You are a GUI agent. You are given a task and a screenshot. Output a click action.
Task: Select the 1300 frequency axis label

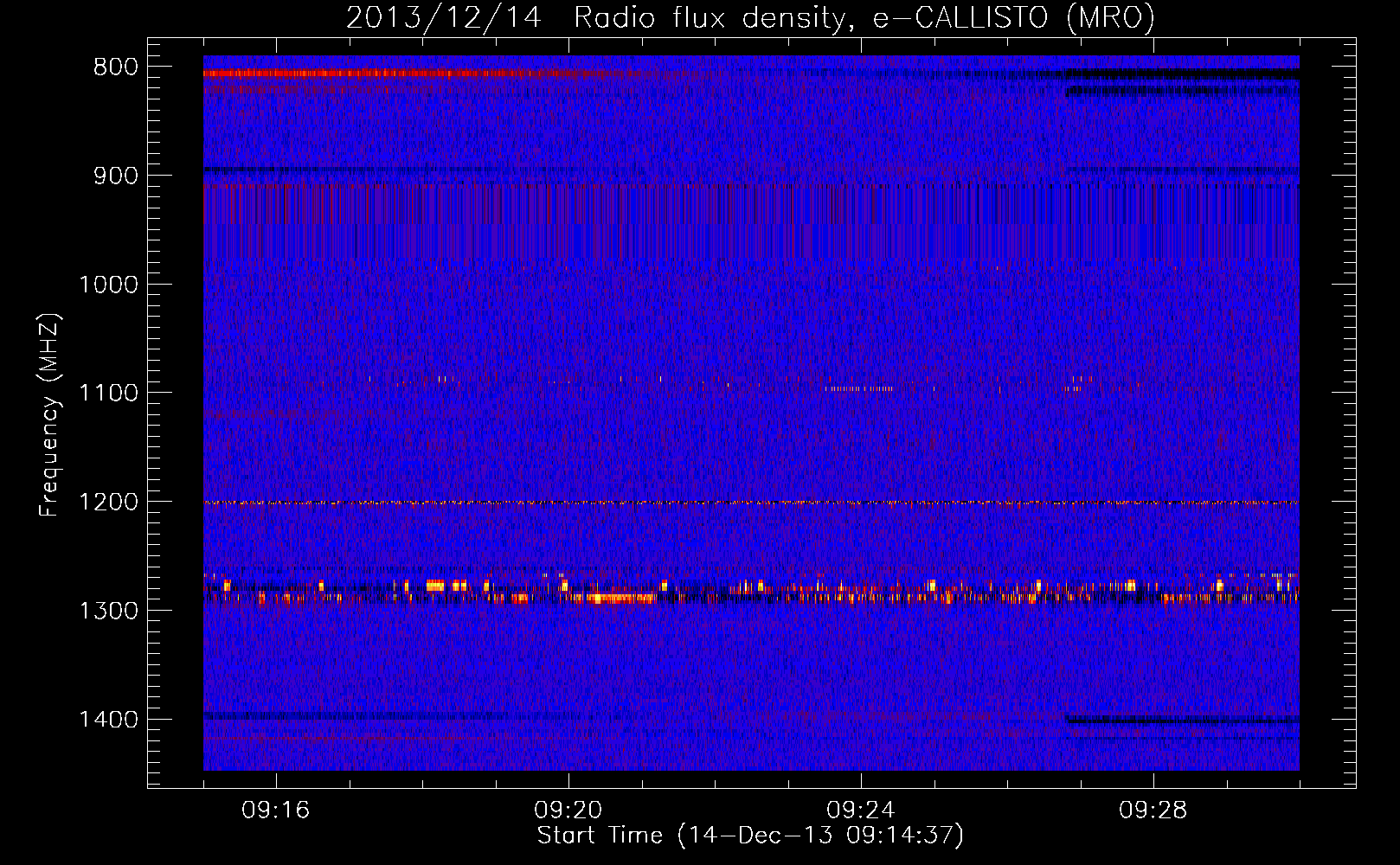[x=108, y=611]
